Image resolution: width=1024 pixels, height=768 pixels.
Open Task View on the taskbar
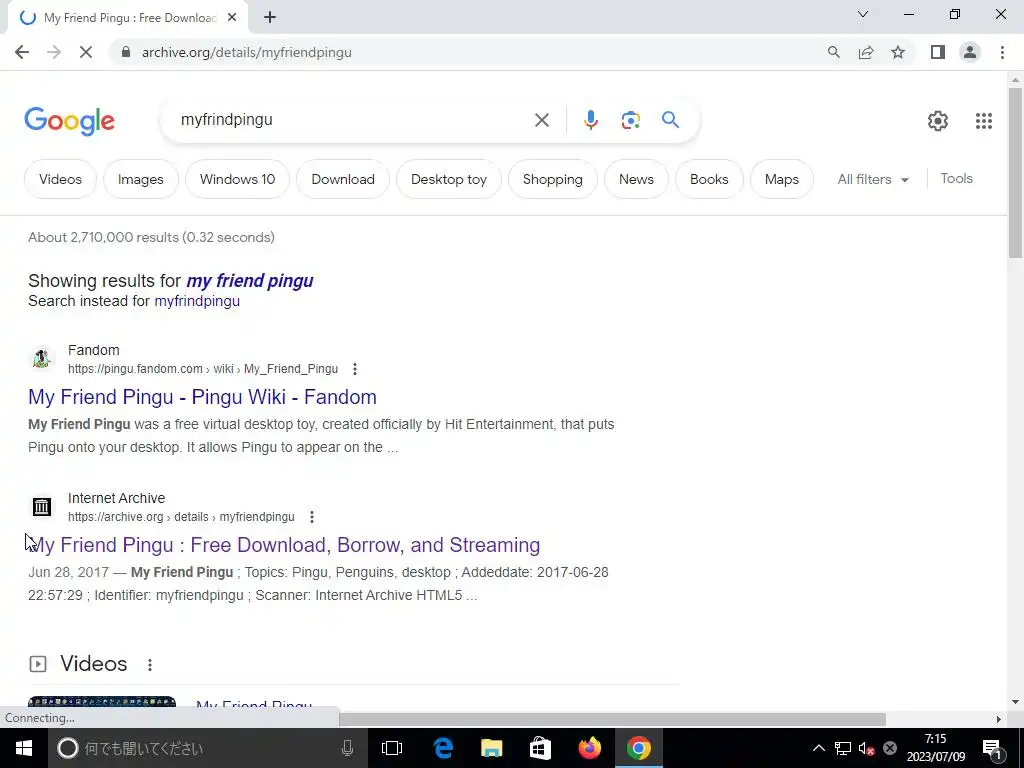point(392,748)
